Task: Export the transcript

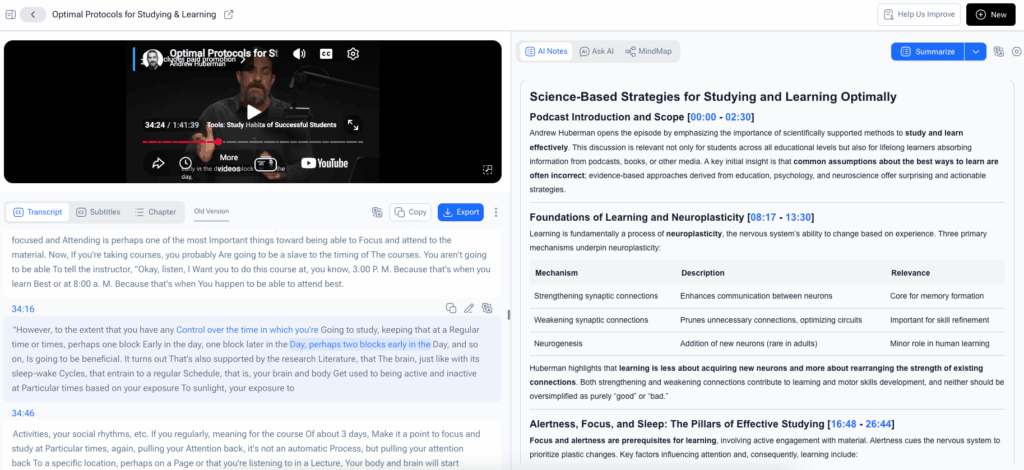Action: (x=460, y=212)
